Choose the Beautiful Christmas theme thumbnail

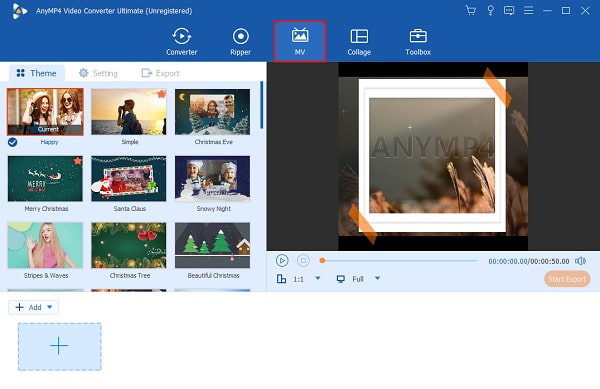212,245
